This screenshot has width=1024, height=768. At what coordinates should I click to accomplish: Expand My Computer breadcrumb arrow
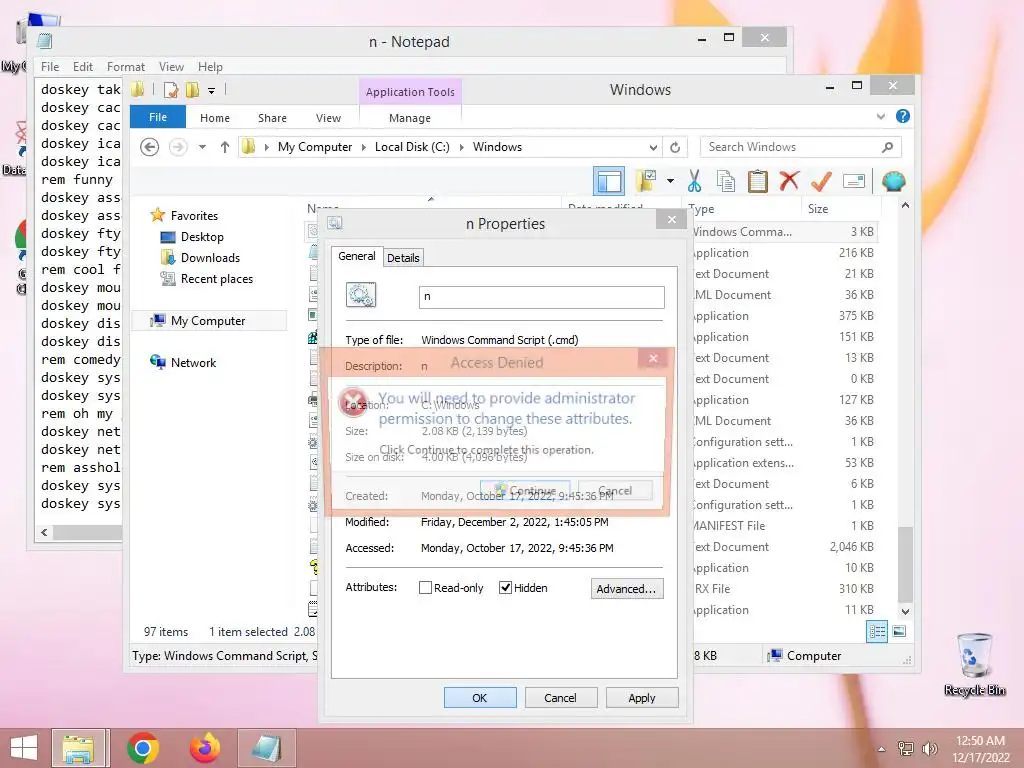[364, 147]
